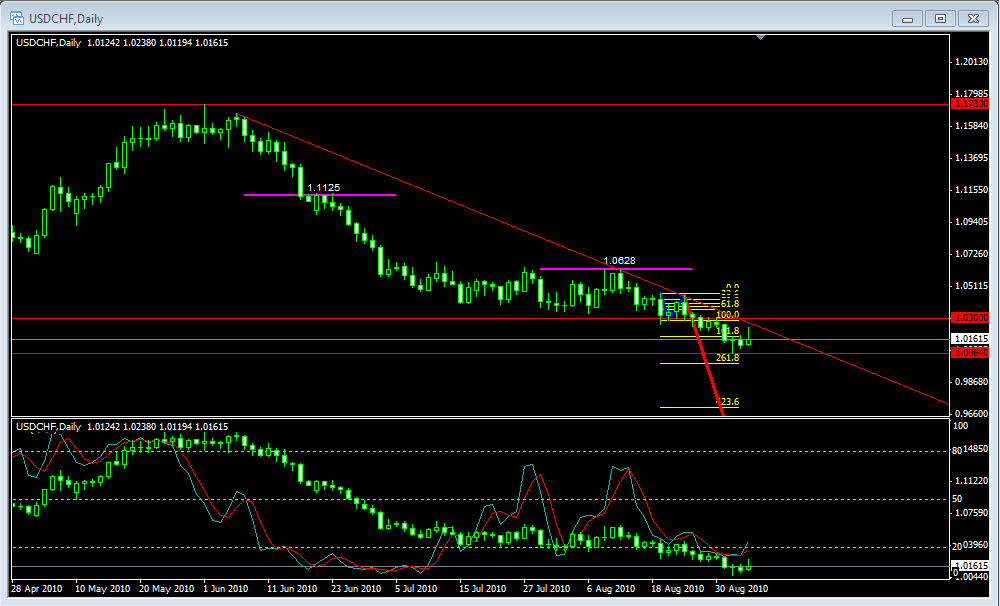The width and height of the screenshot is (1000, 606).
Task: Click the red 1.0300 price level label
Action: [x=971, y=318]
